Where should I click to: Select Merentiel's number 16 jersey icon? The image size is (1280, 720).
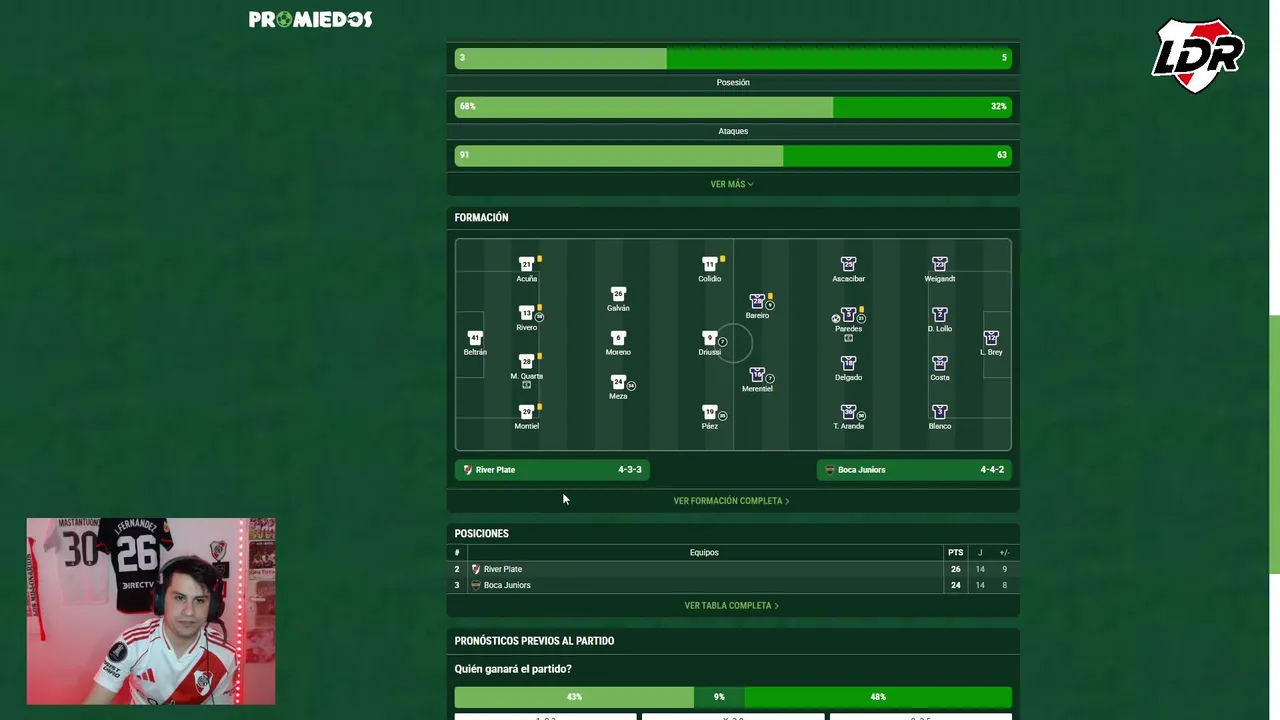[757, 374]
